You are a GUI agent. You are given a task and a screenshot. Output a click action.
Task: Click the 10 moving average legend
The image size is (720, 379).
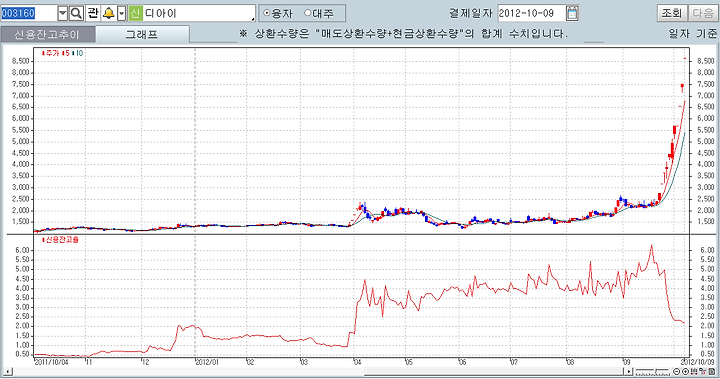tap(79, 53)
